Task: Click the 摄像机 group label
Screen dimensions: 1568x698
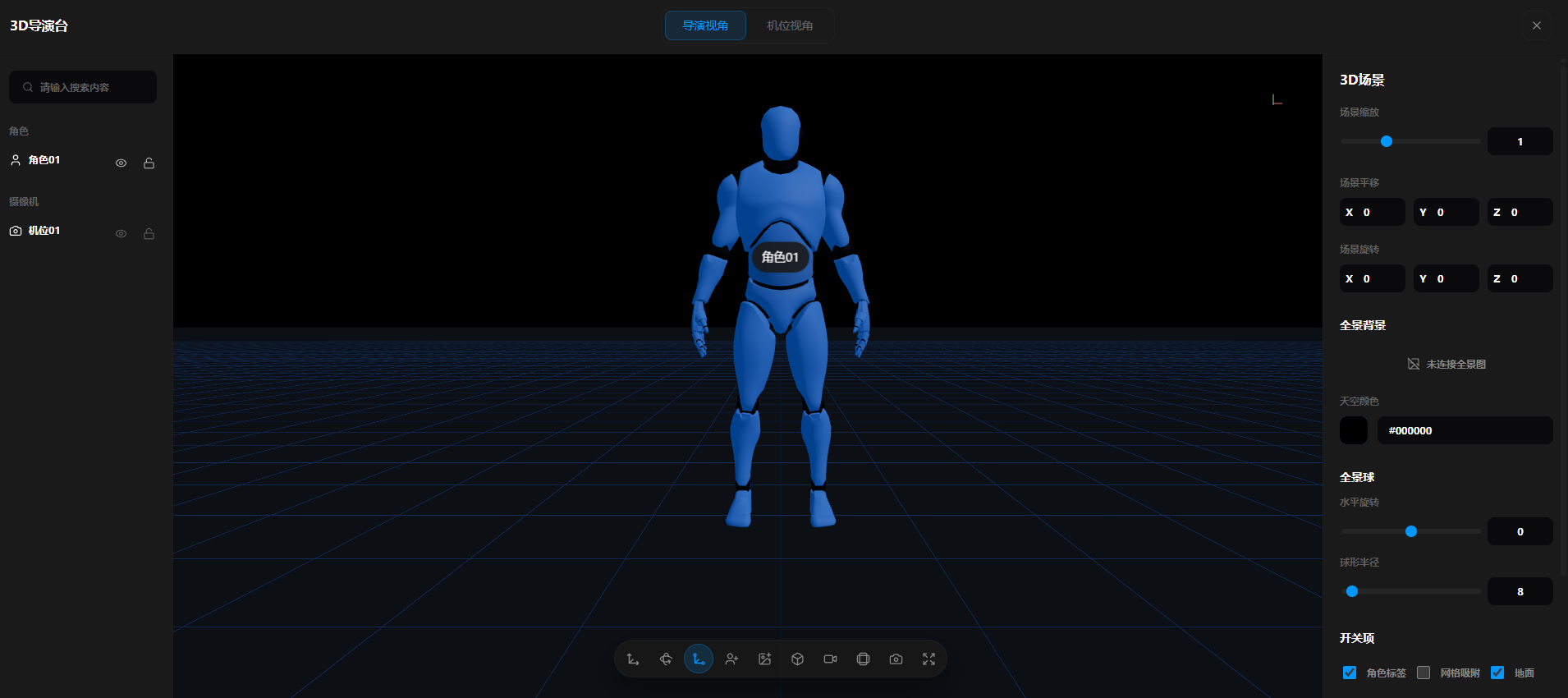Action: coord(24,201)
